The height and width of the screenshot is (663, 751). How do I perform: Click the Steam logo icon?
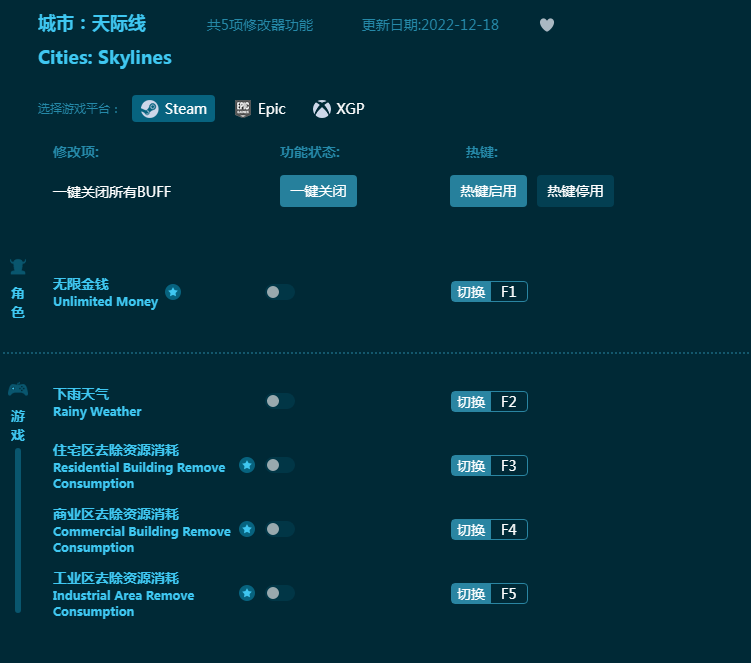[x=149, y=109]
